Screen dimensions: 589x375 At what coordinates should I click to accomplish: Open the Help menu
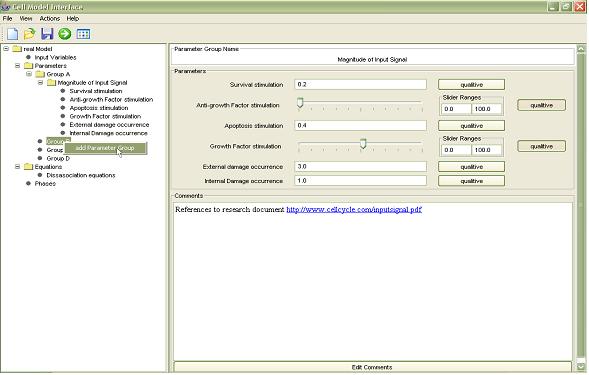(x=73, y=18)
